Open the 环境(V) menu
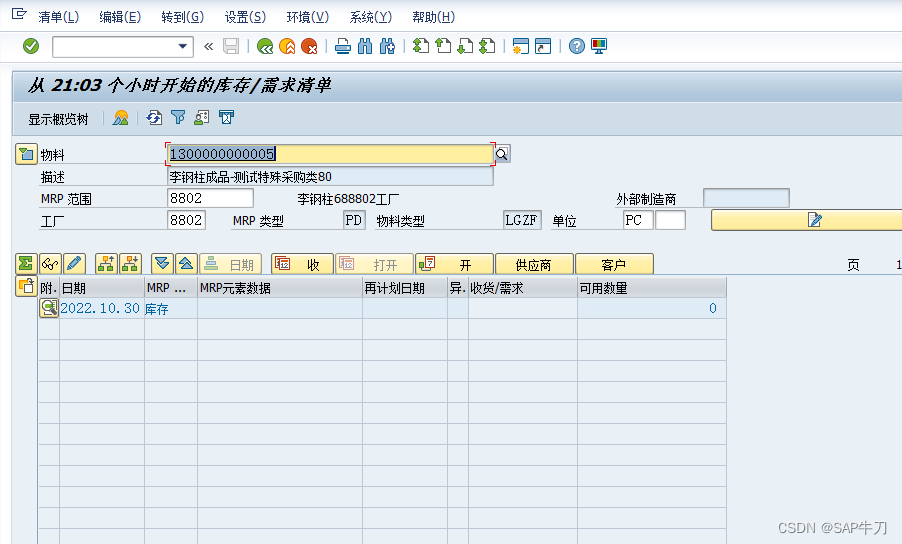902x544 pixels. 307,17
